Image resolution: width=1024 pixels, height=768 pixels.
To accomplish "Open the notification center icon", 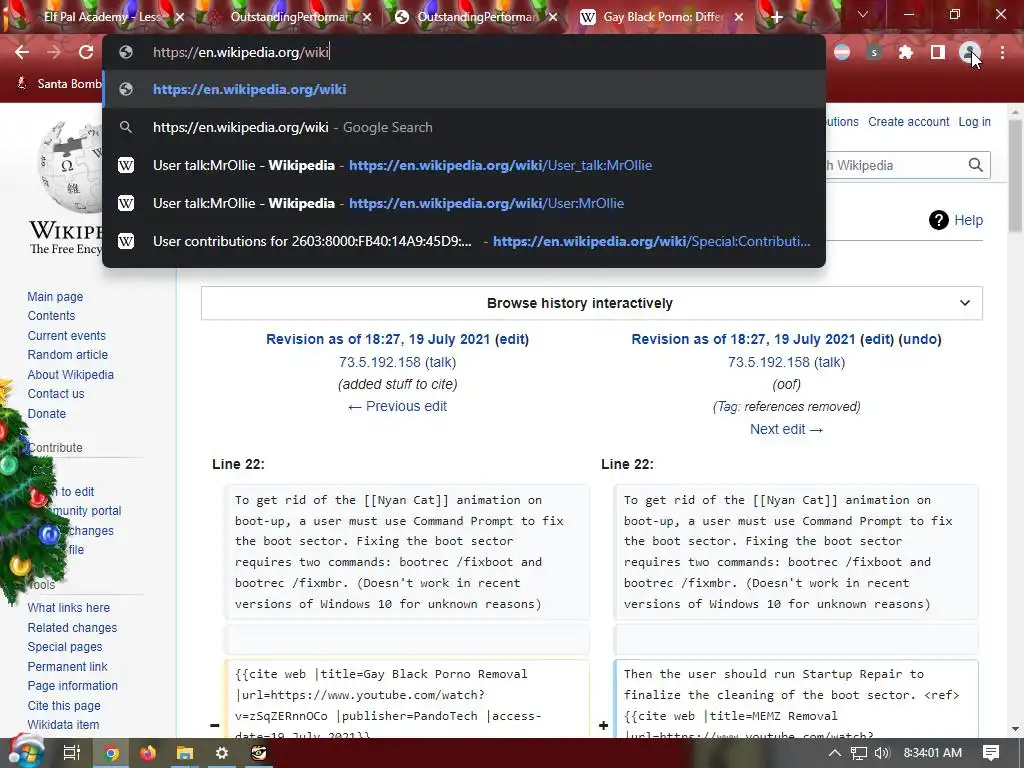I will pos(991,753).
